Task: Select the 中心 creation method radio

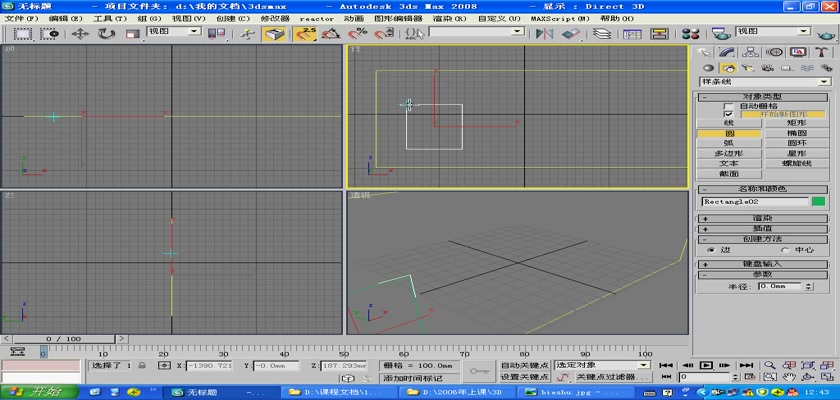Action: tap(785, 250)
